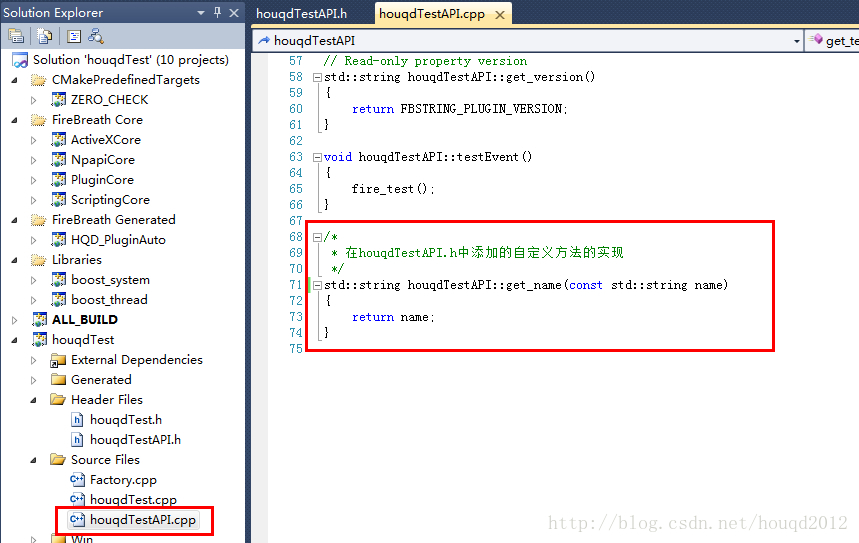Image resolution: width=859 pixels, height=543 pixels.
Task: Click the Generated folder label
Action: pos(101,380)
